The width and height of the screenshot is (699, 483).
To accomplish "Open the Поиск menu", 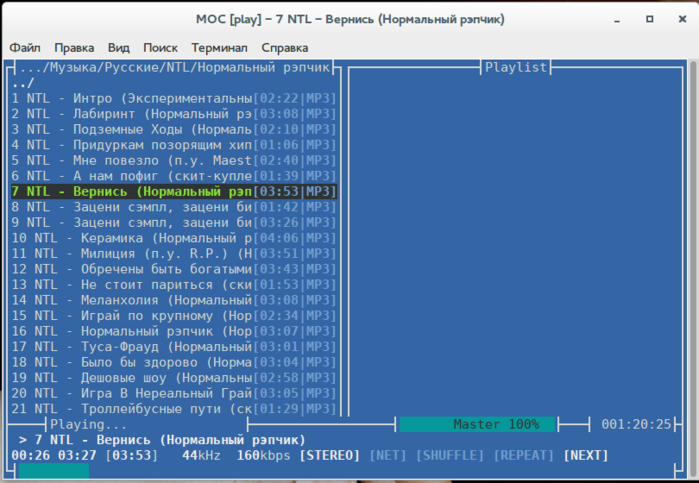I will (x=160, y=48).
